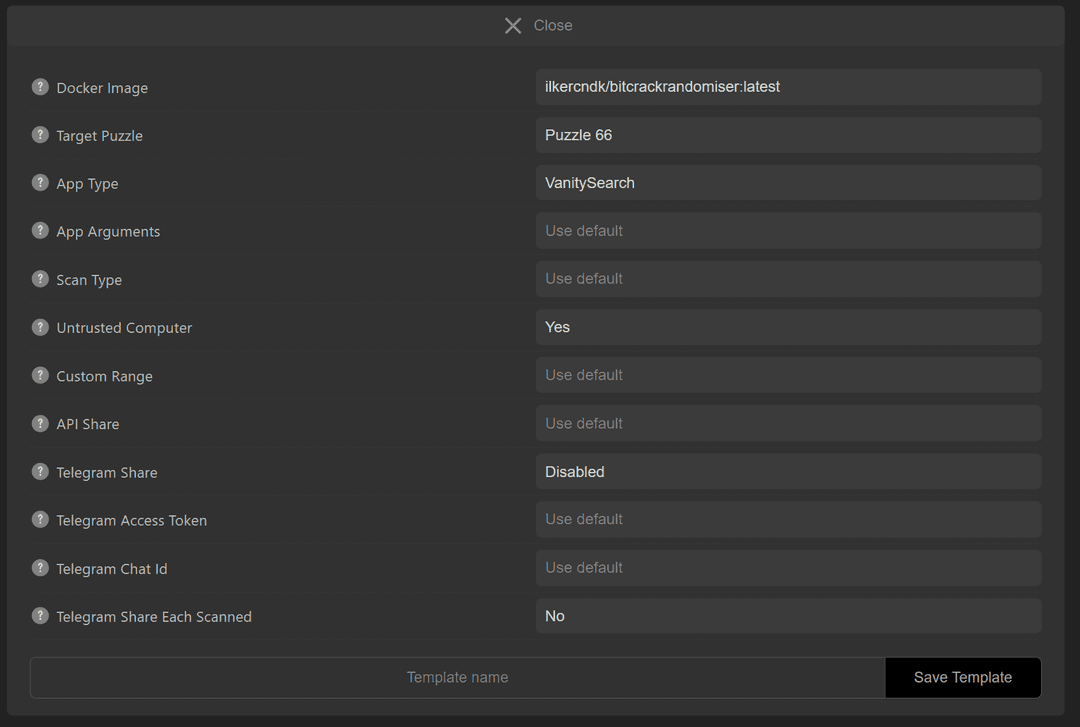Select the Telegram Chat Id field
The width and height of the screenshot is (1080, 727).
tap(788, 568)
